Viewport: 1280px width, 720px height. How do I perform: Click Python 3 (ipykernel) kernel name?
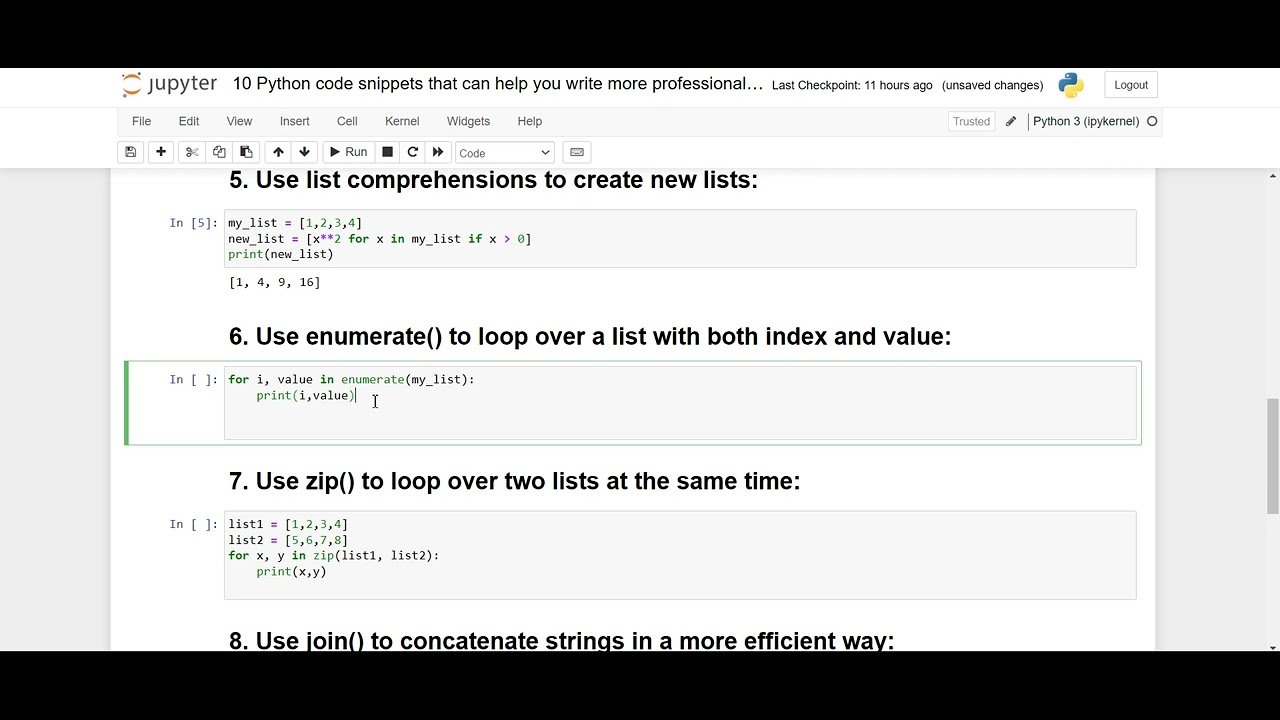[x=1086, y=121]
